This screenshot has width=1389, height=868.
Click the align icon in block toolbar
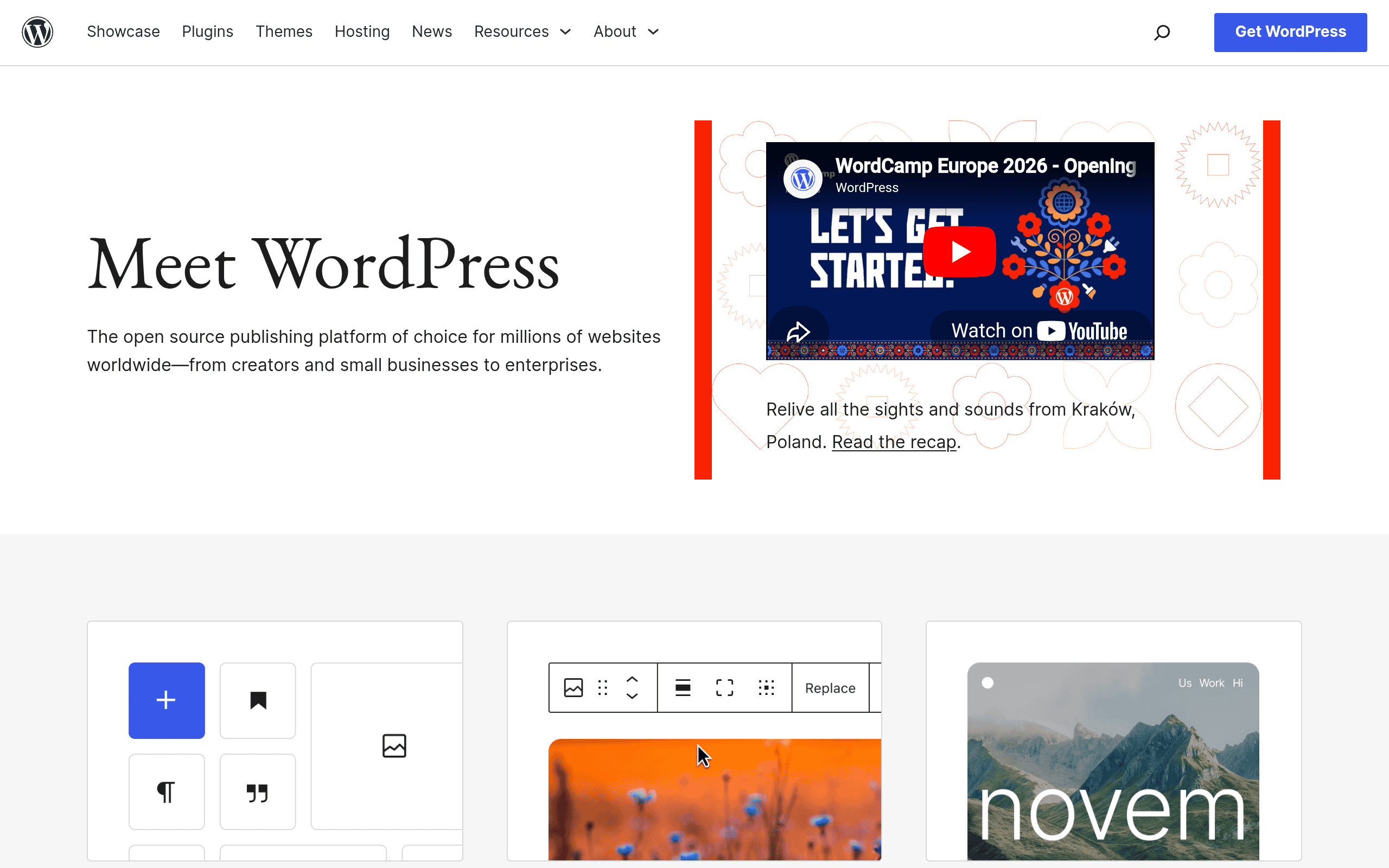pos(683,688)
